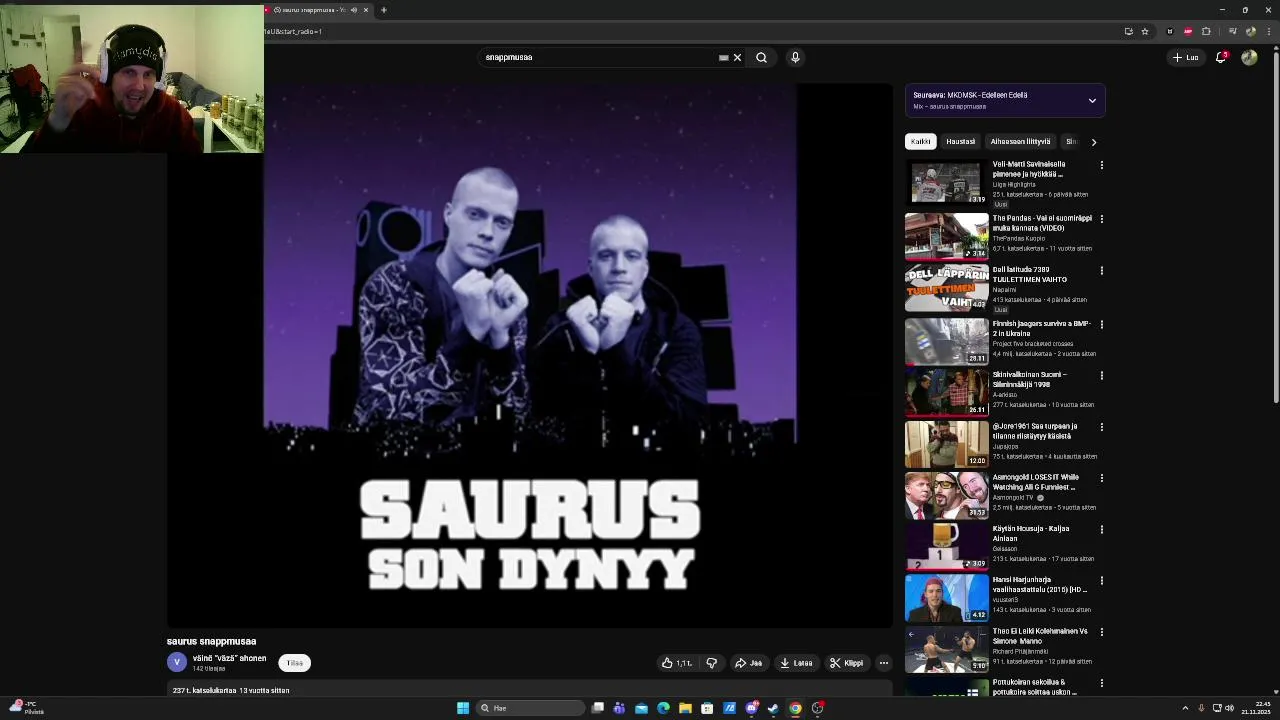This screenshot has height=720, width=1280.
Task: Click the install app icon in address bar
Action: coord(1128,31)
